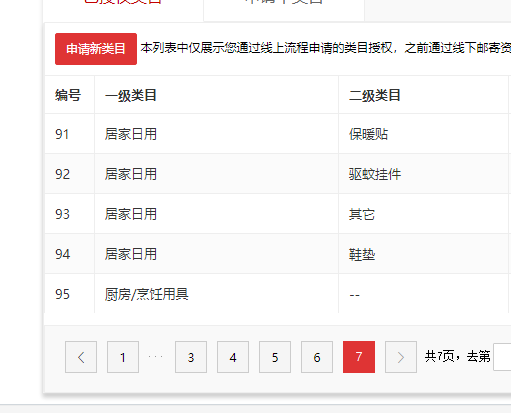The image size is (511, 413).
Task: Go to page 5 in pagination
Action: [x=275, y=357]
